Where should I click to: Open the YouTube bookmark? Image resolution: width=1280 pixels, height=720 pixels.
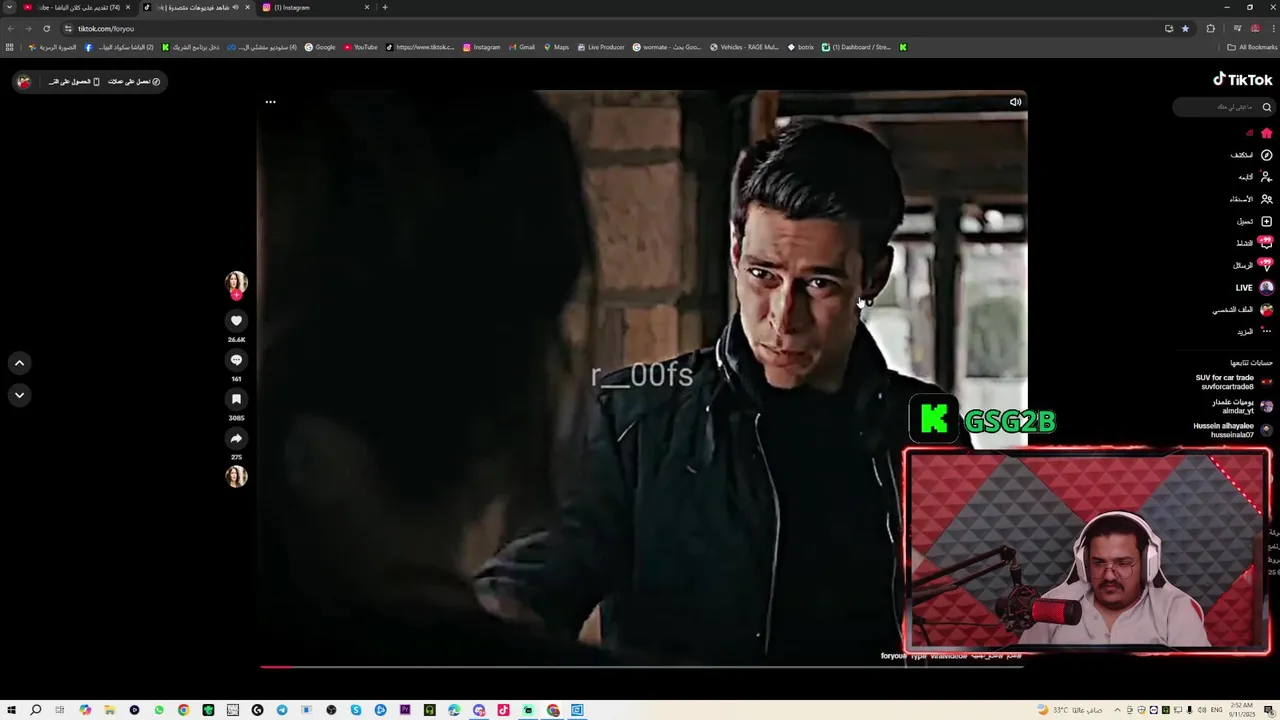[x=360, y=47]
